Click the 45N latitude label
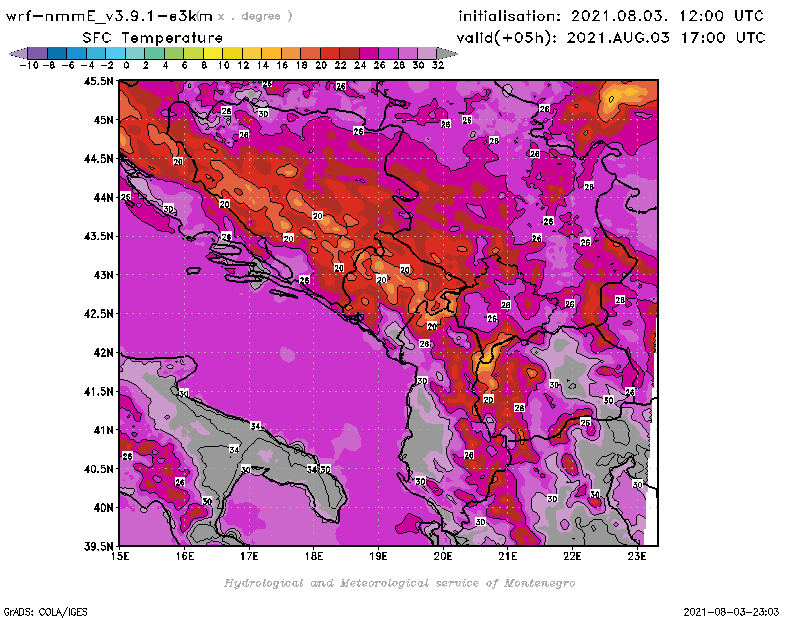The image size is (800, 618). coord(104,120)
